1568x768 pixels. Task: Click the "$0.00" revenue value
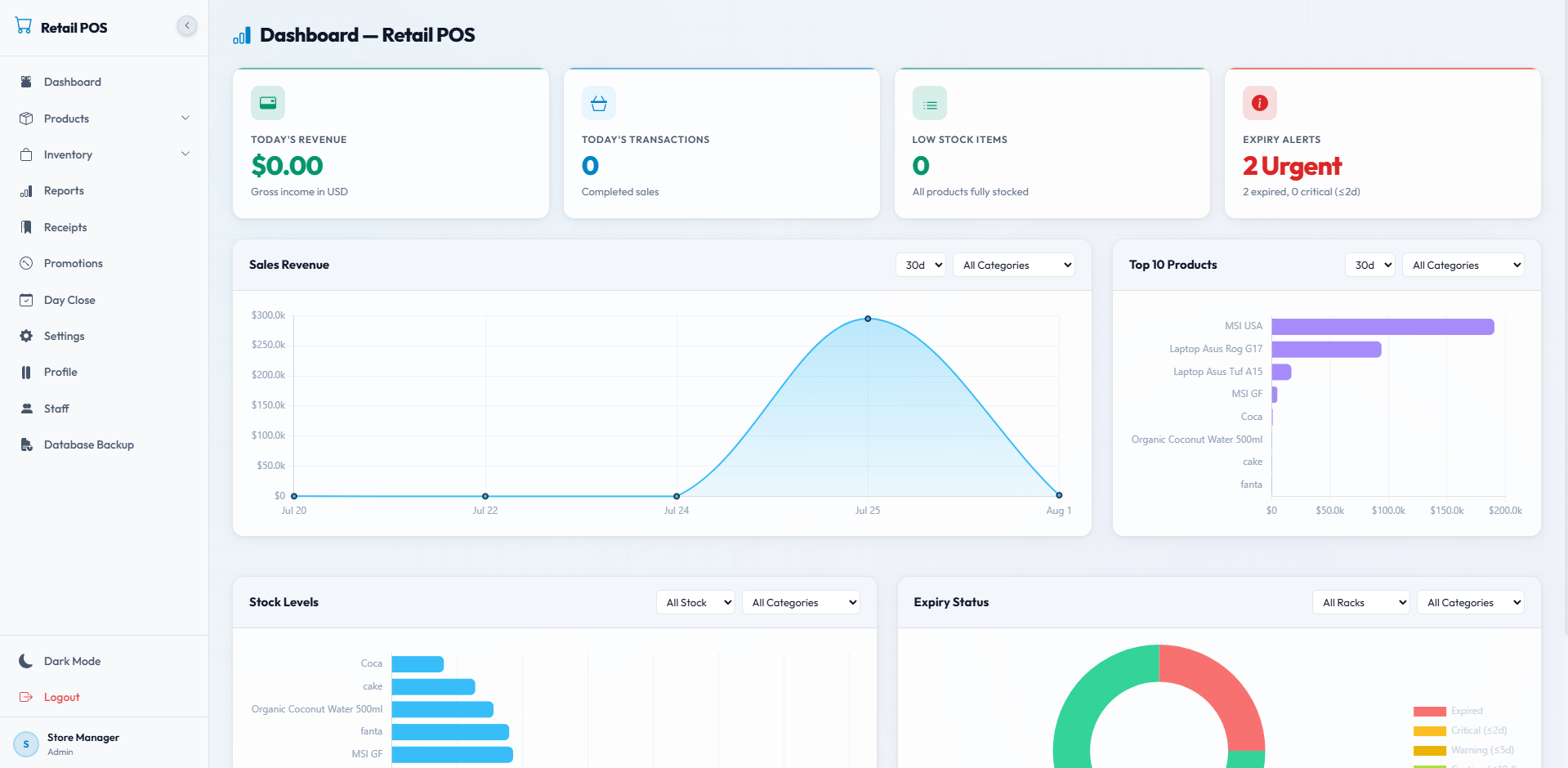click(x=287, y=166)
